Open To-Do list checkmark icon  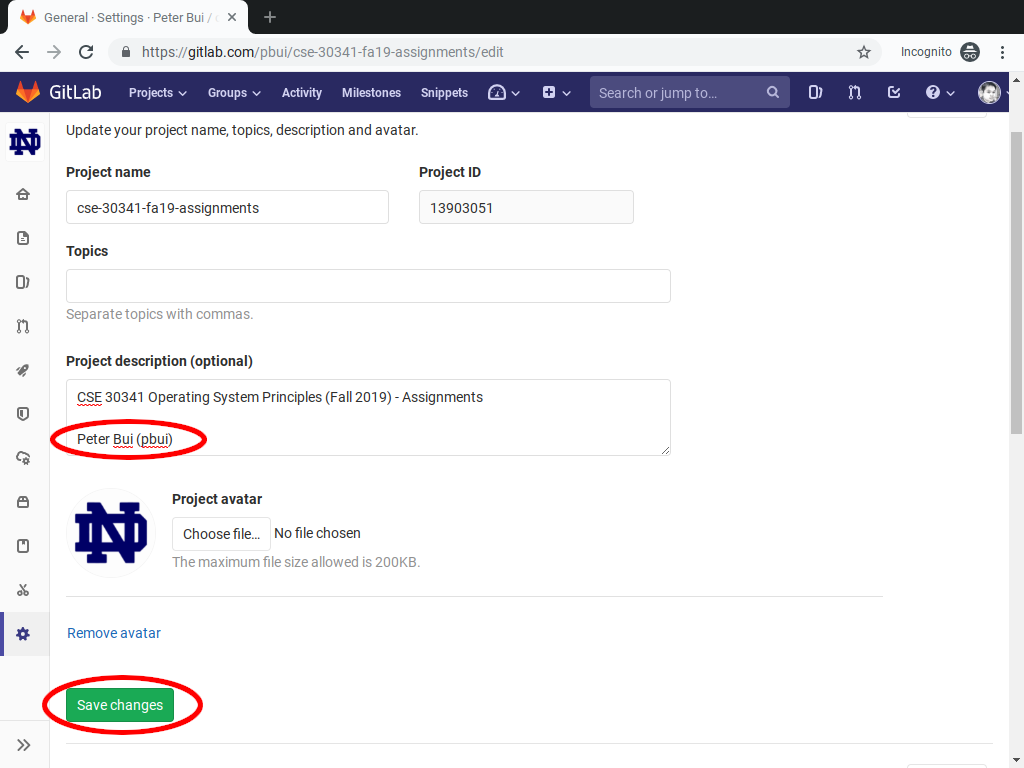click(894, 92)
